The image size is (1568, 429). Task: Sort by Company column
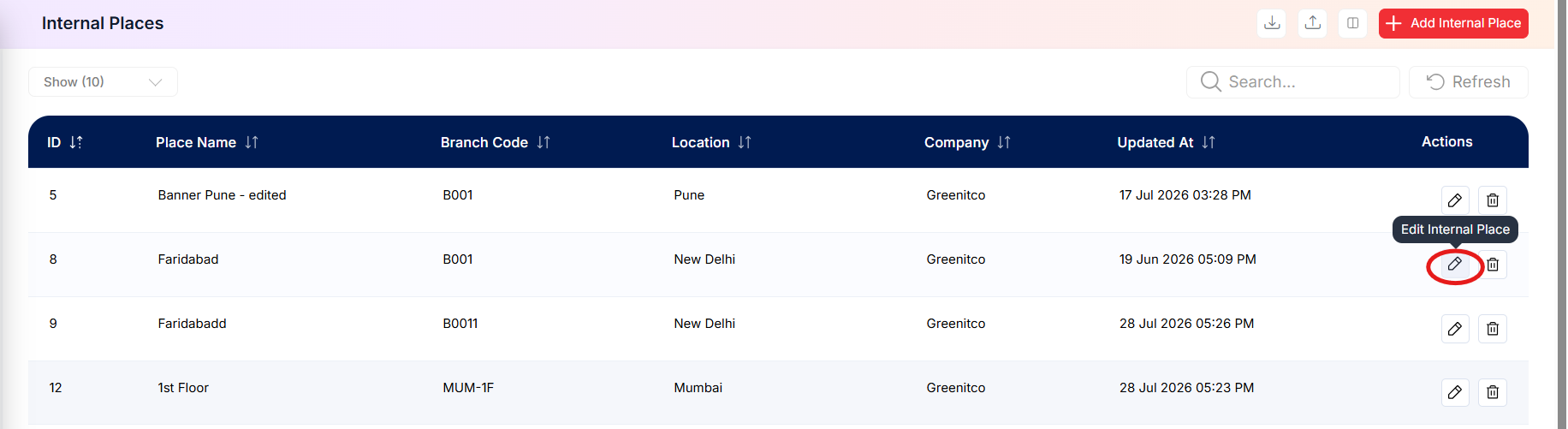pyautogui.click(x=967, y=142)
